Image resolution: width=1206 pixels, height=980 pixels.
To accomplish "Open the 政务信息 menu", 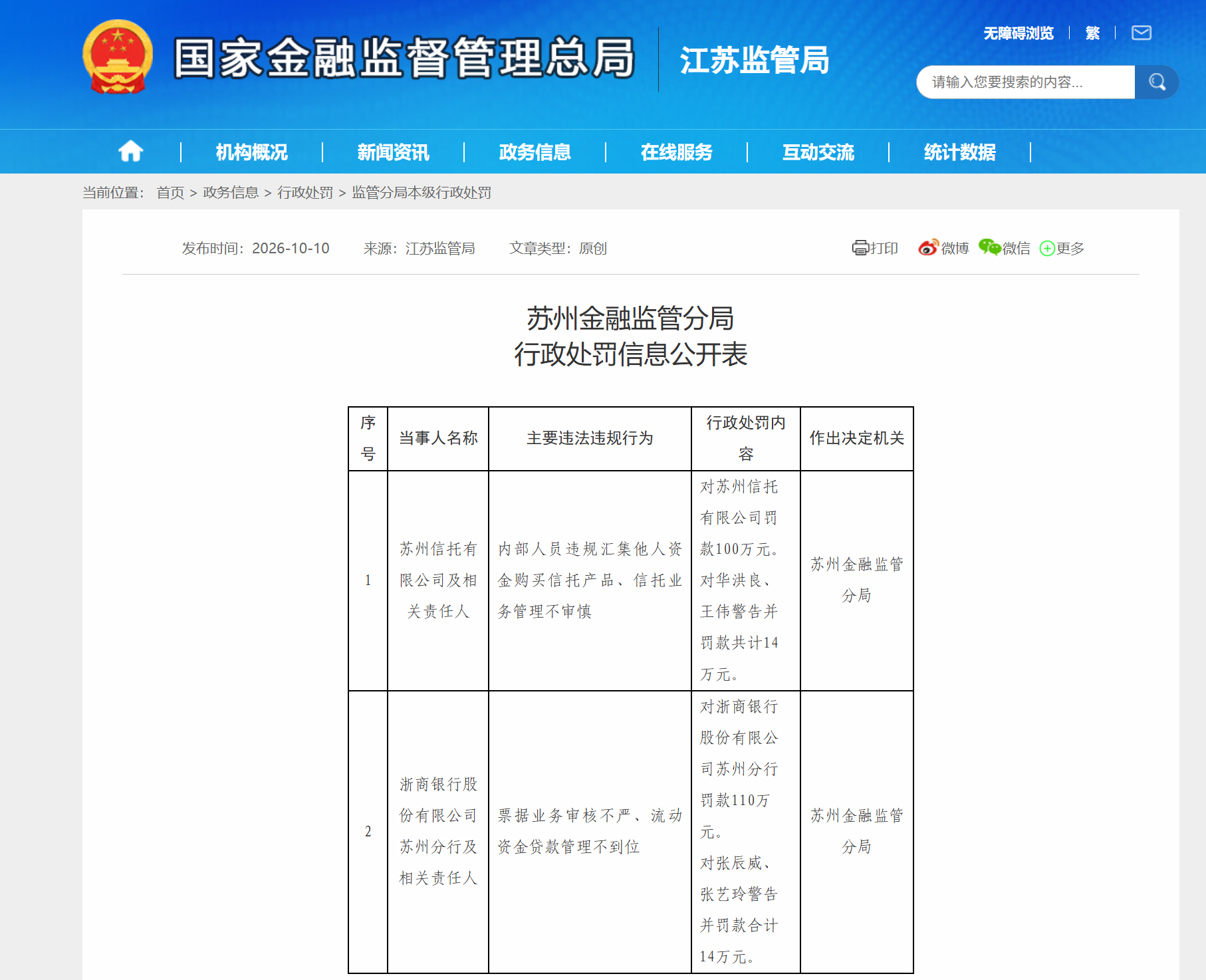I will 535,152.
